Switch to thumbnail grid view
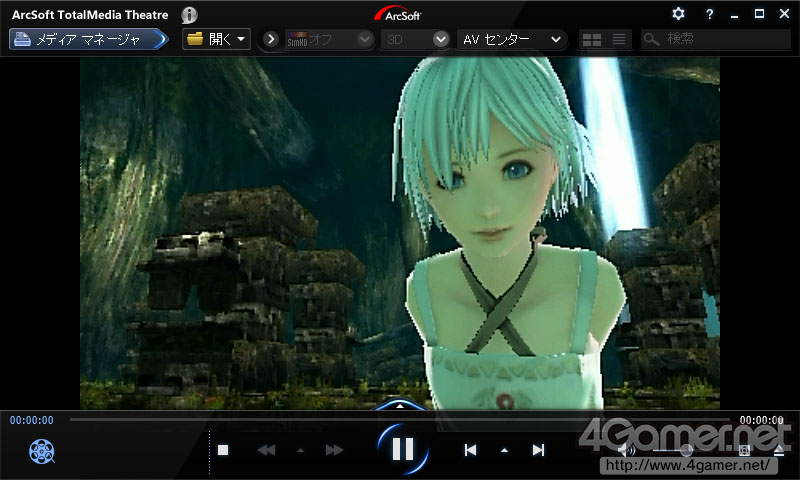The height and width of the screenshot is (480, 800). (x=591, y=39)
